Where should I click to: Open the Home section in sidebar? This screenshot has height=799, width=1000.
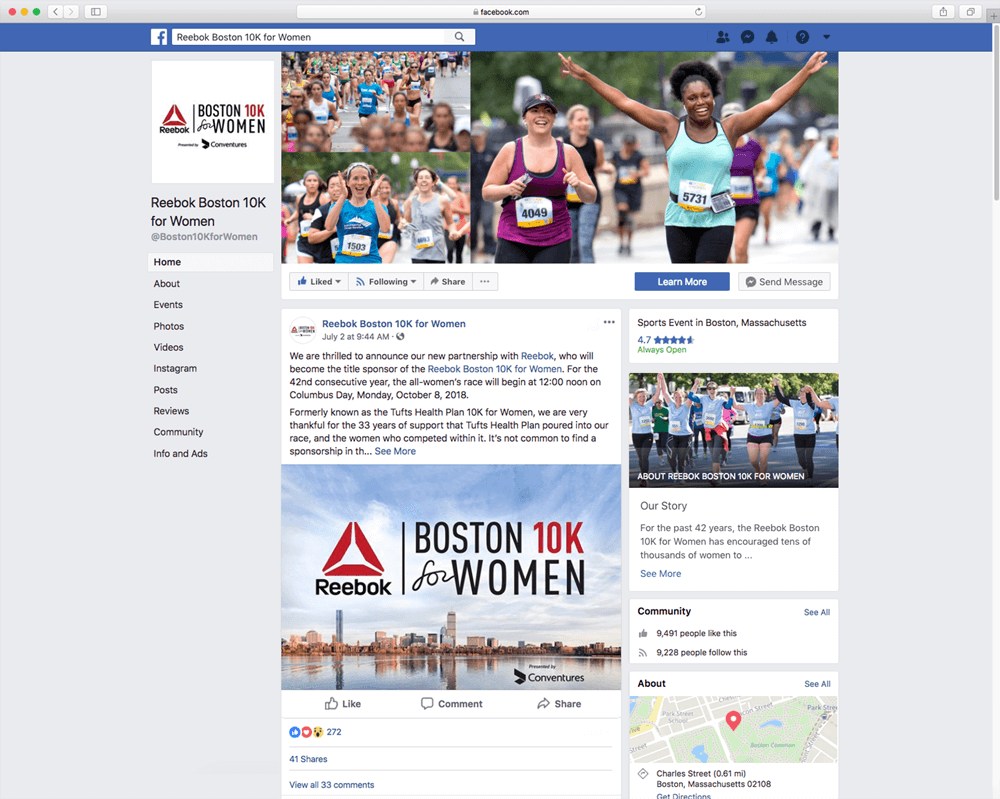(x=210, y=262)
